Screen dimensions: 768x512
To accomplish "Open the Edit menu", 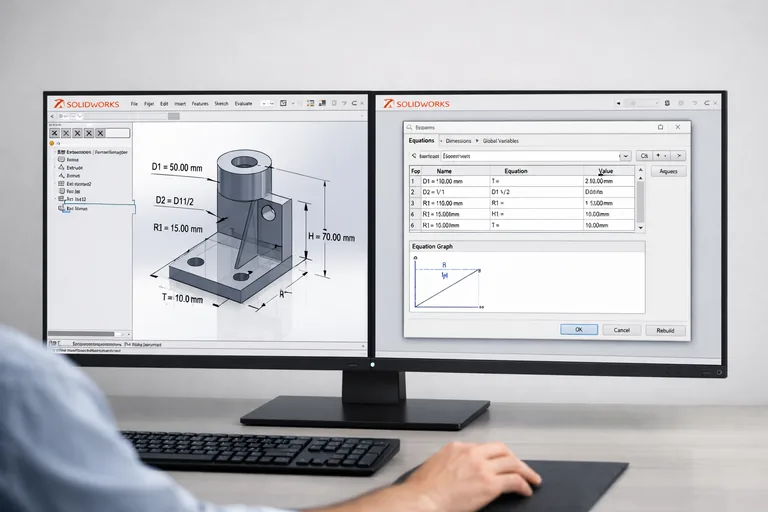I will click(164, 104).
